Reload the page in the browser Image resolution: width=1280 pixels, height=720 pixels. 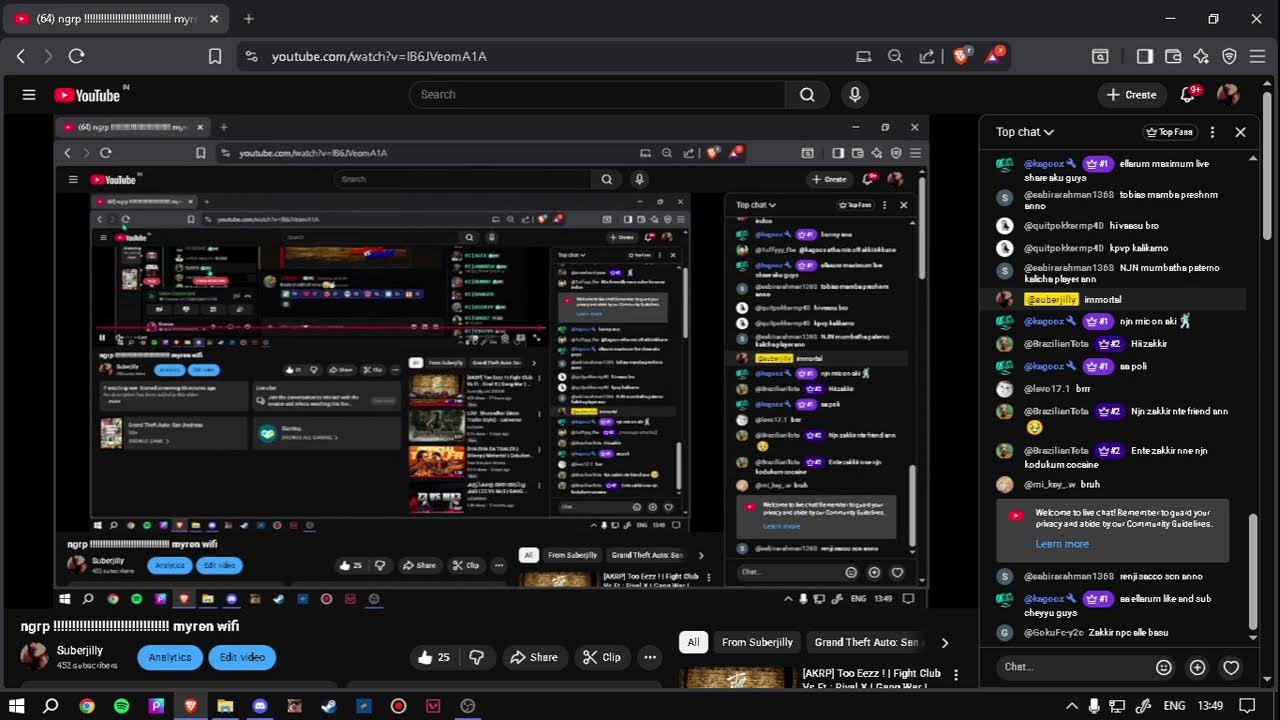click(x=76, y=57)
